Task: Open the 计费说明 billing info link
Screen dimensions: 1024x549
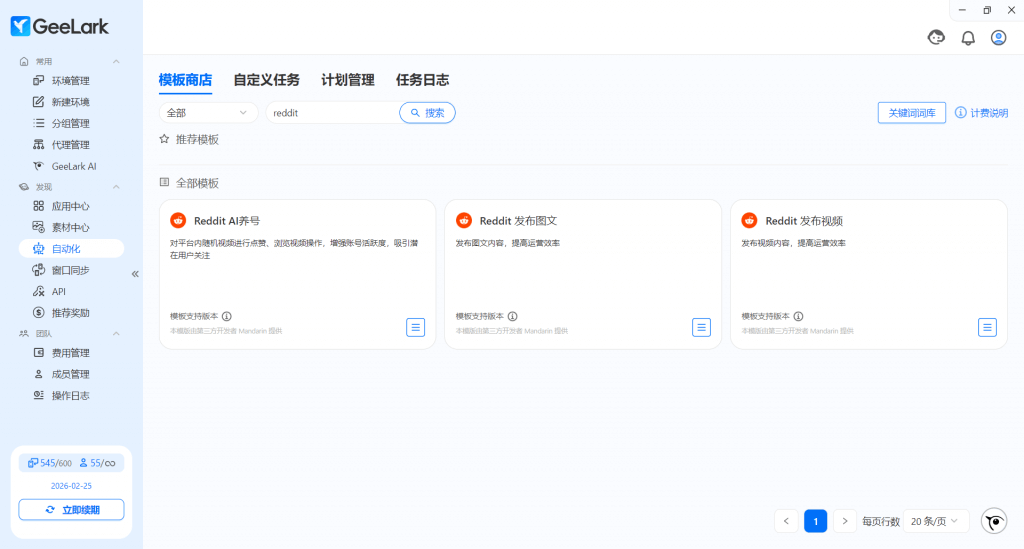Action: 981,113
